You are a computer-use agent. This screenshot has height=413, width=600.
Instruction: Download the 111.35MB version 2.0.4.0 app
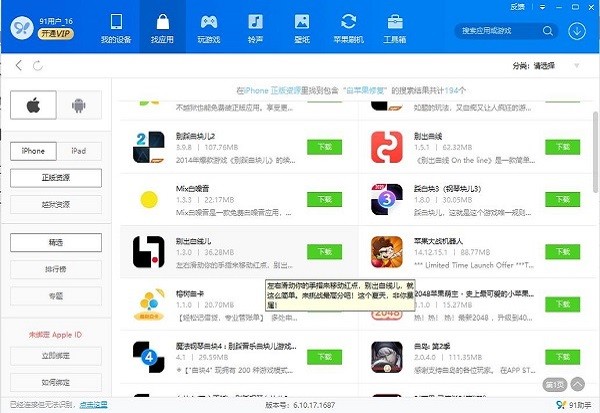pyautogui.click(x=562, y=357)
